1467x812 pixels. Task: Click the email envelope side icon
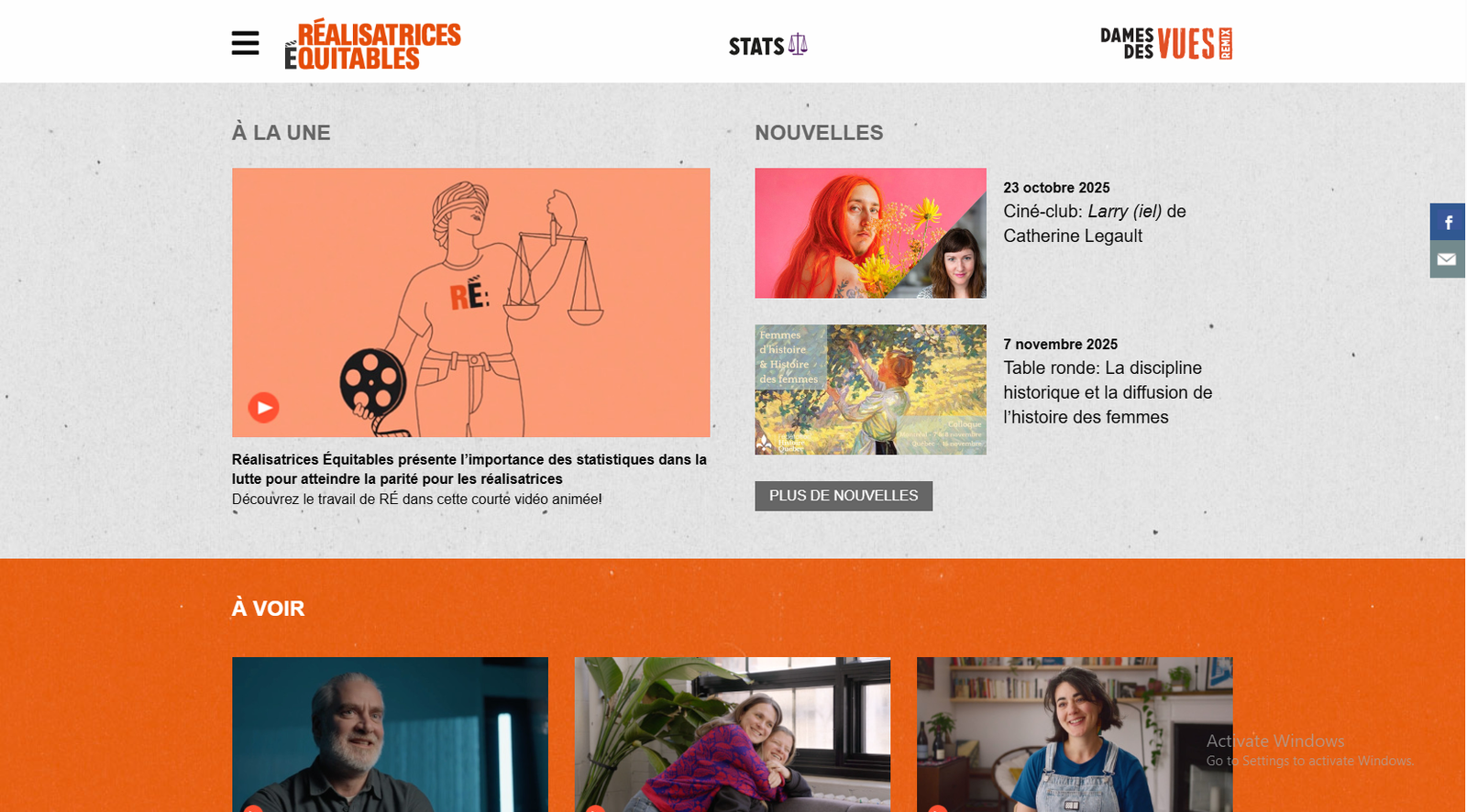tap(1448, 259)
